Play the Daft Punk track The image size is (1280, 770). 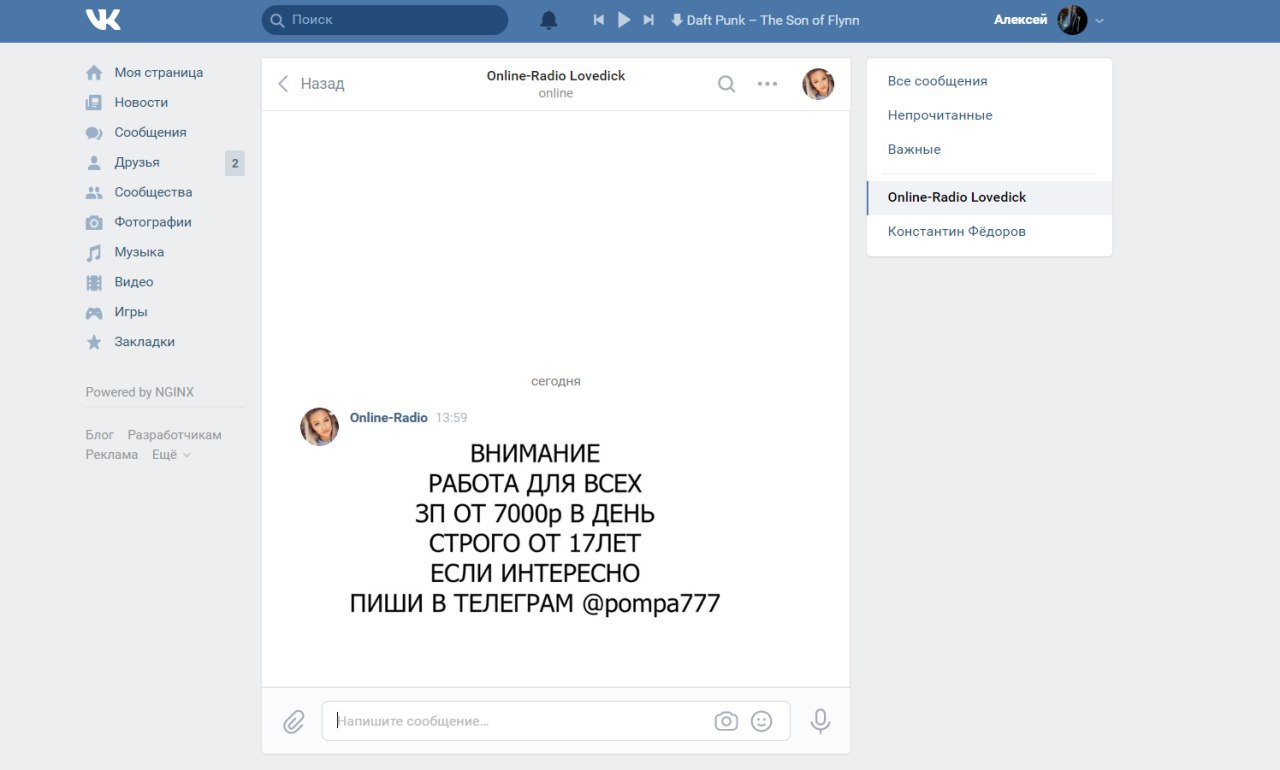point(624,20)
